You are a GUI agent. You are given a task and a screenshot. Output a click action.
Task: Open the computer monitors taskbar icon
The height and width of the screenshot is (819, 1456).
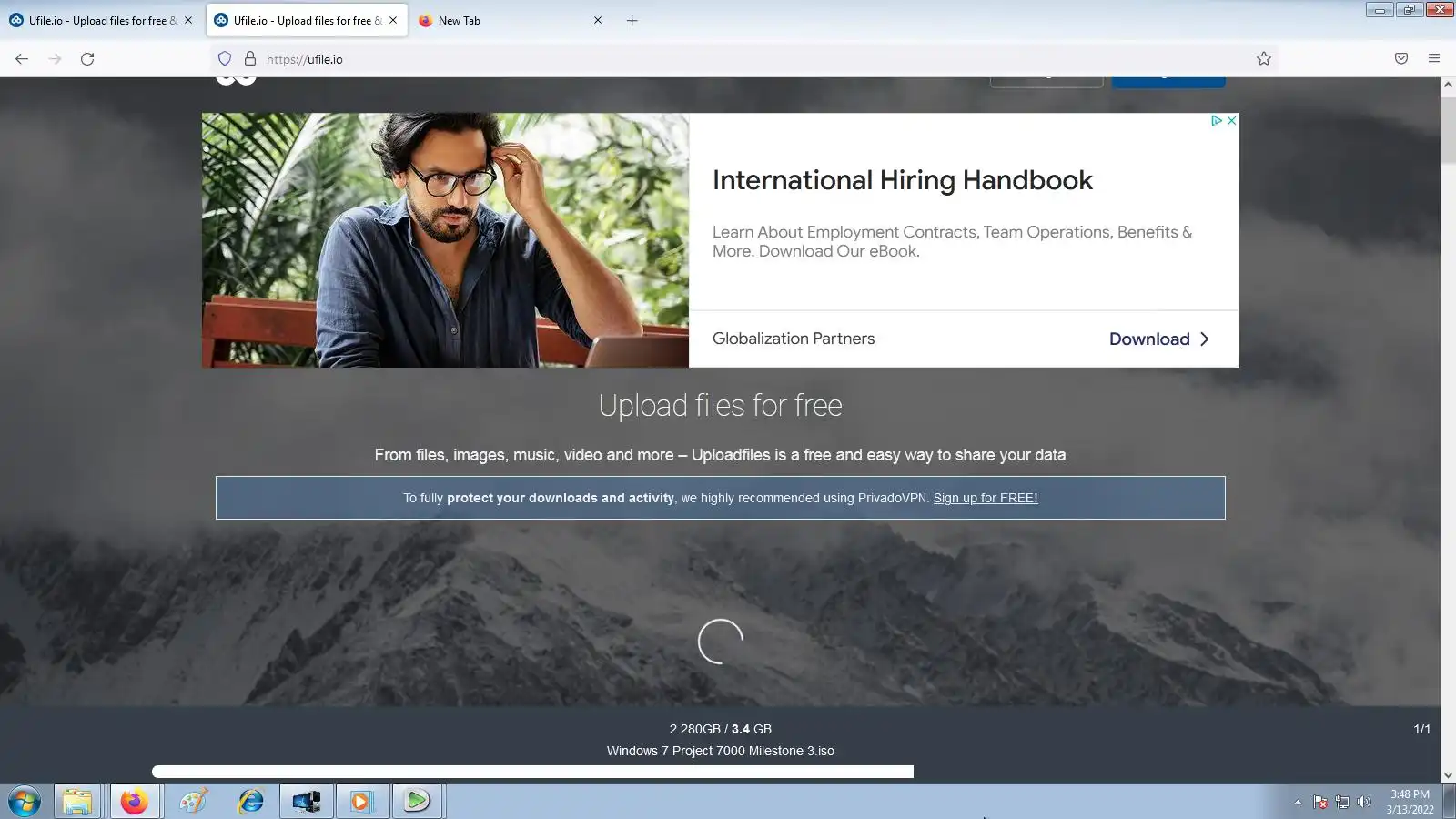tap(306, 802)
